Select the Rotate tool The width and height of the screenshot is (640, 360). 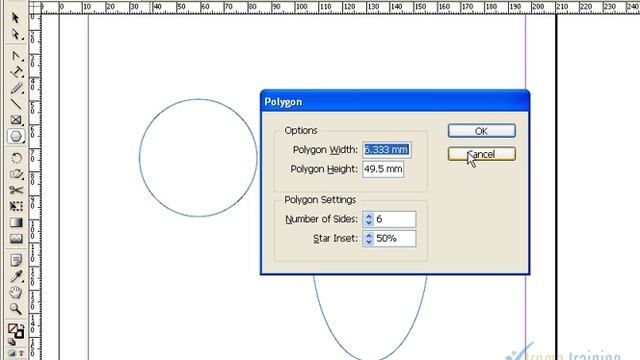[16, 158]
